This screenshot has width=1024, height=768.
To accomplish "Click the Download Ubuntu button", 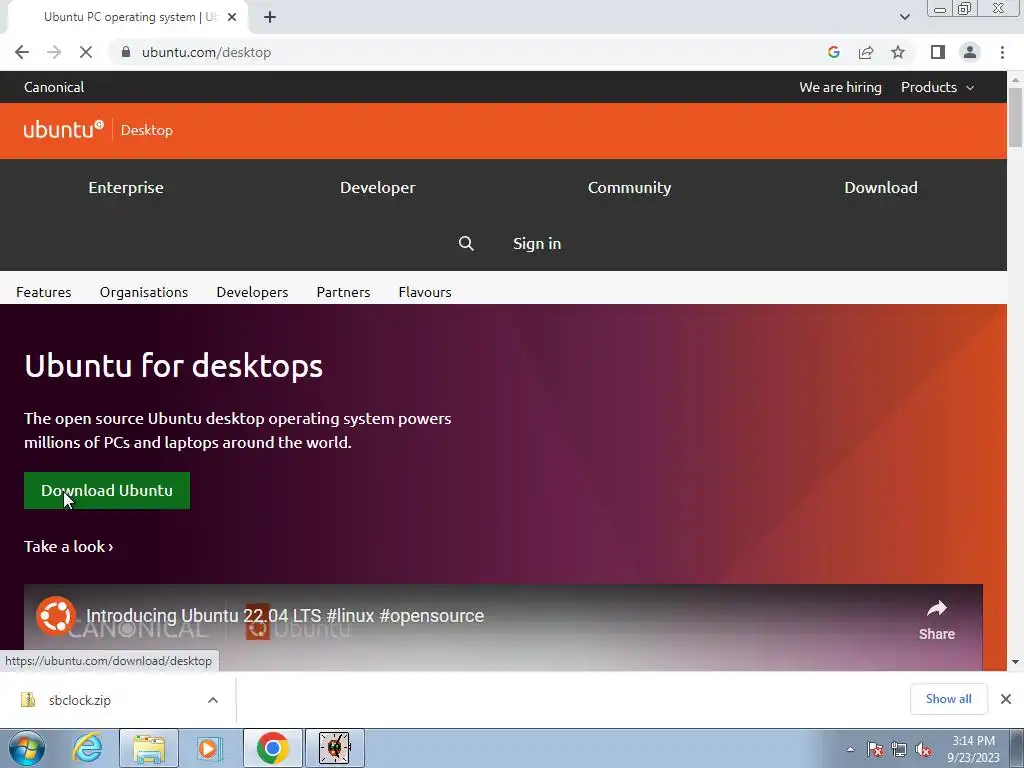I will point(107,490).
